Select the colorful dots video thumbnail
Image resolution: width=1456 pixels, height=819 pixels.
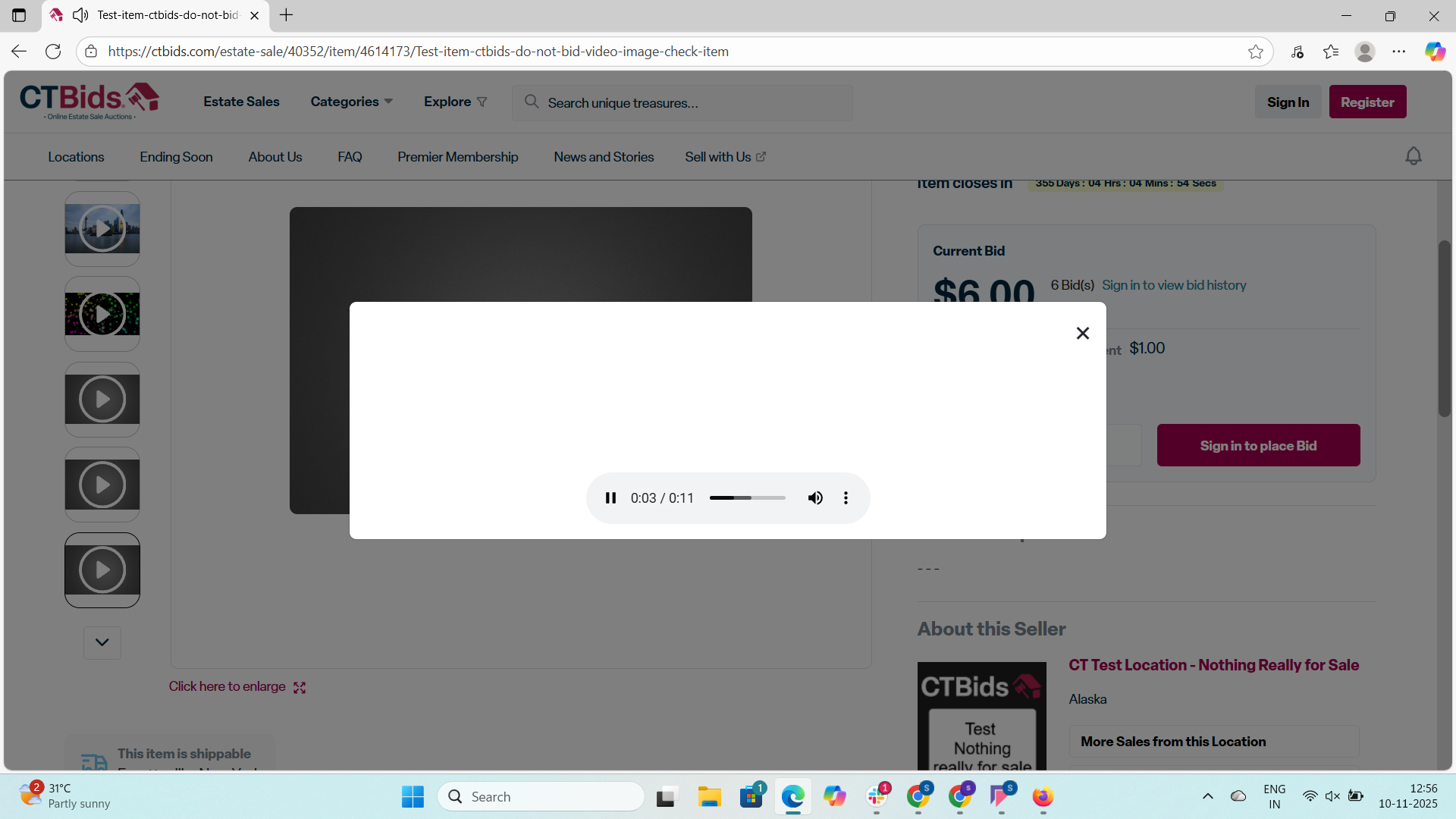point(102,314)
